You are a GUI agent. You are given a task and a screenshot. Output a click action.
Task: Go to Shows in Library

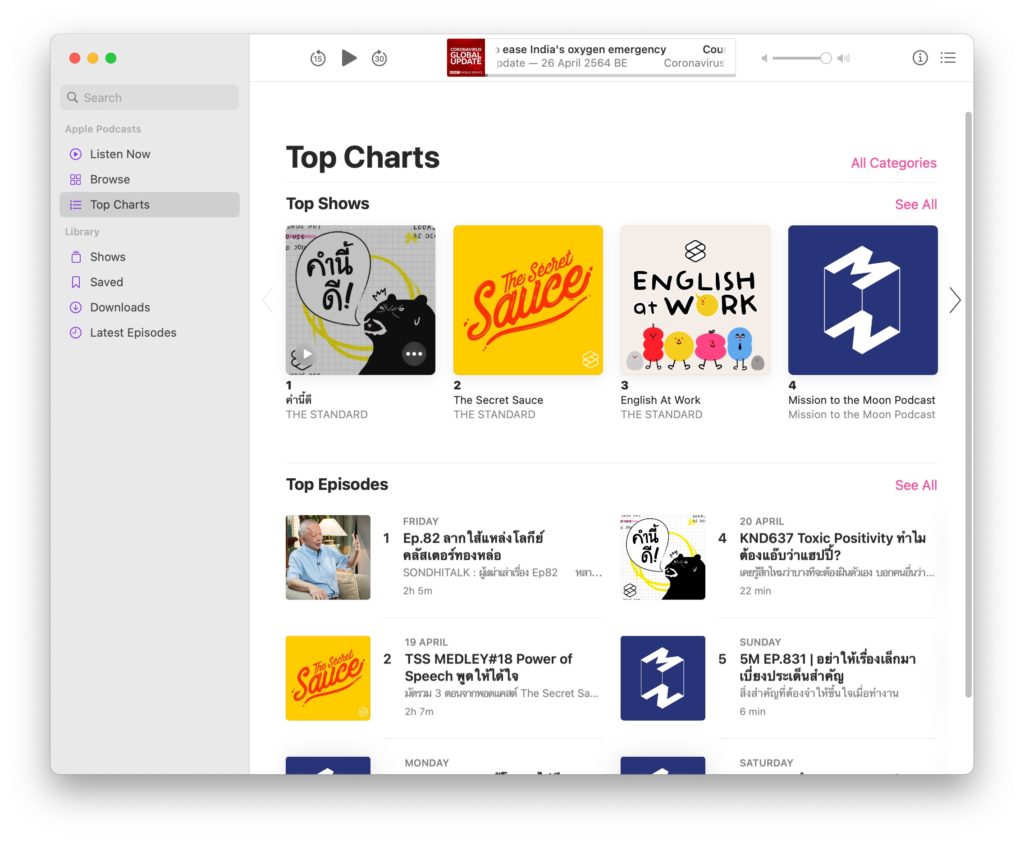[107, 257]
